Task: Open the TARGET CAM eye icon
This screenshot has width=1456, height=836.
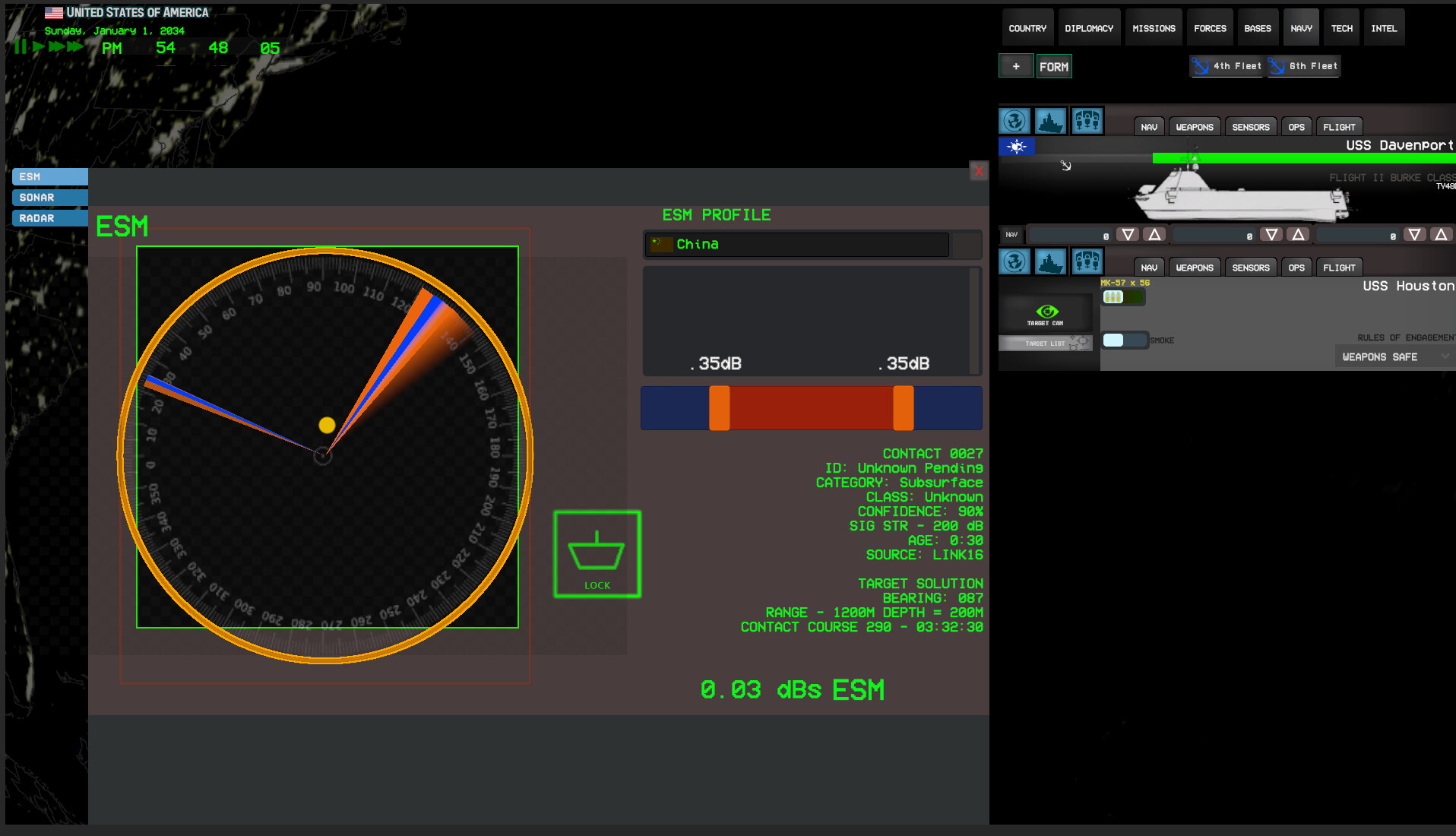Action: (1049, 311)
